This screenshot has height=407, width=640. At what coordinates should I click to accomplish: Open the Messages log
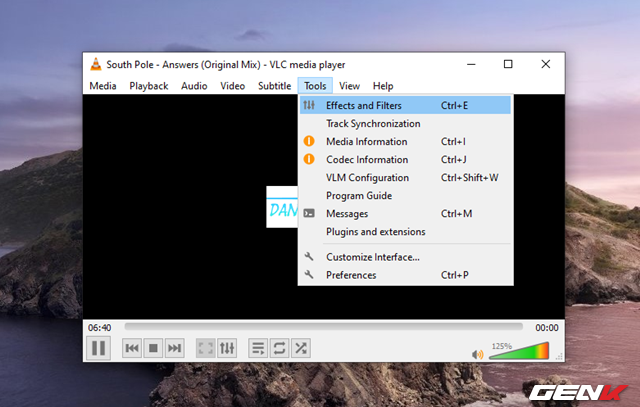pyautogui.click(x=405, y=213)
